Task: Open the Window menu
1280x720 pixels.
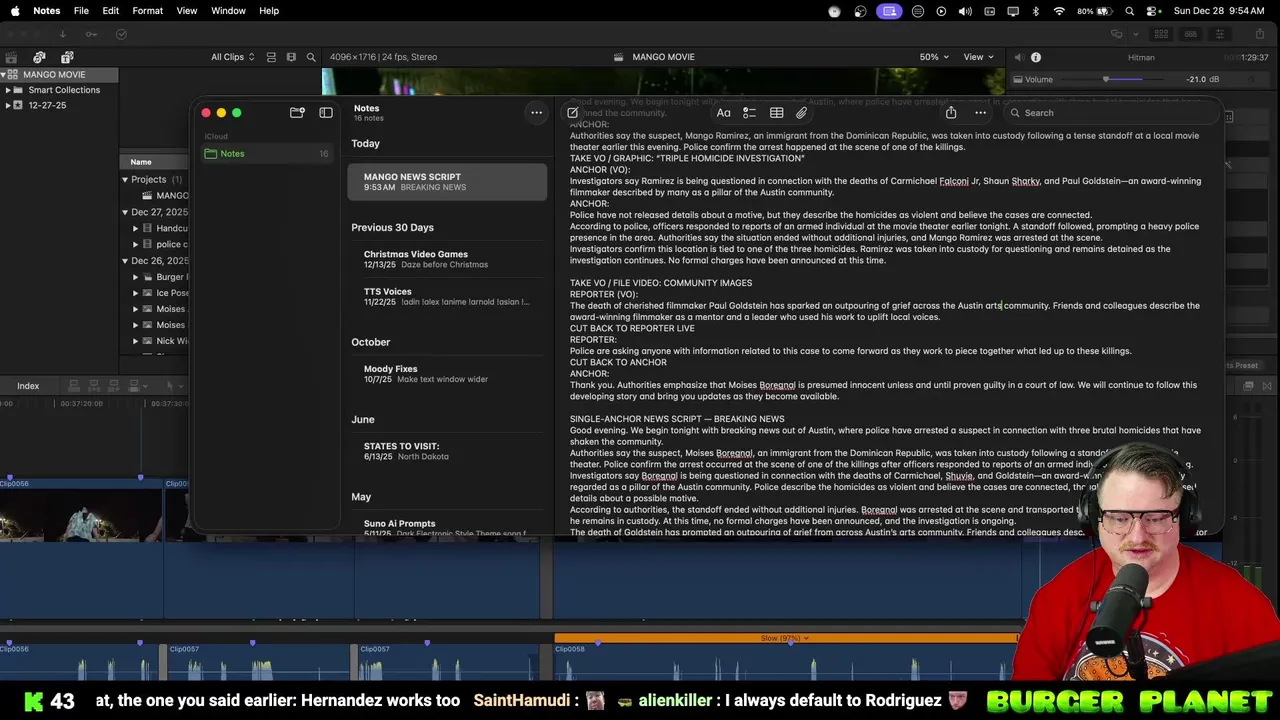Action: (x=228, y=11)
